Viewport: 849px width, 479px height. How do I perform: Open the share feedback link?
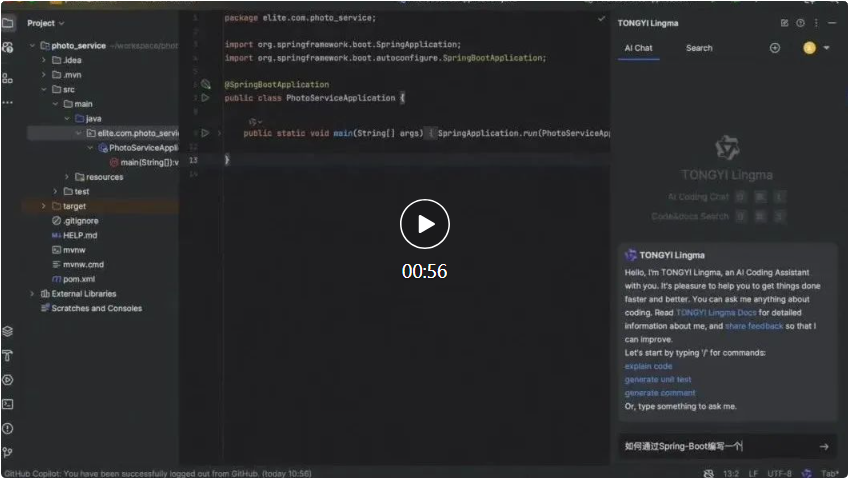click(754, 326)
